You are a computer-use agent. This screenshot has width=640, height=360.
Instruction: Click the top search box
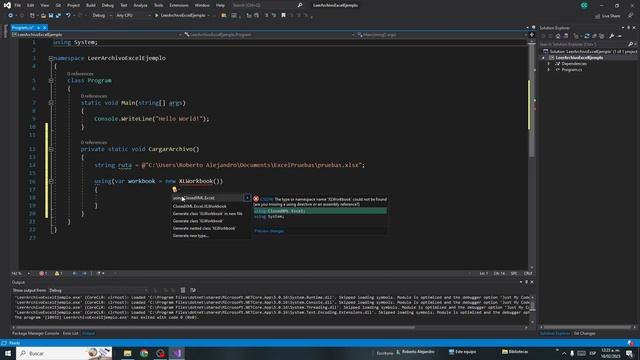[267, 5]
